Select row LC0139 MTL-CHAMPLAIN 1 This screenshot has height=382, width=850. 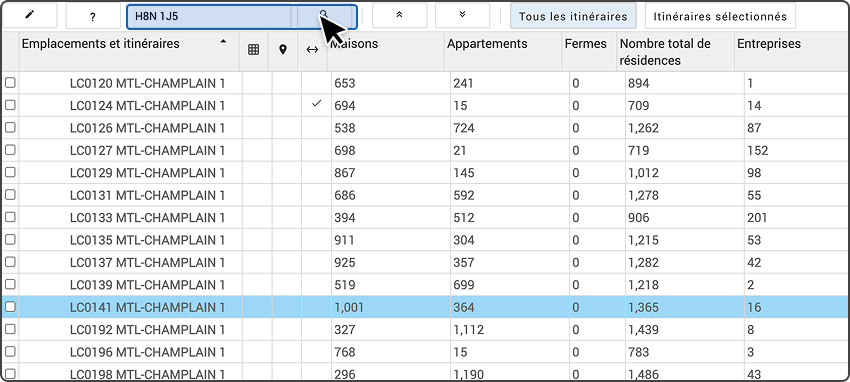(425, 284)
